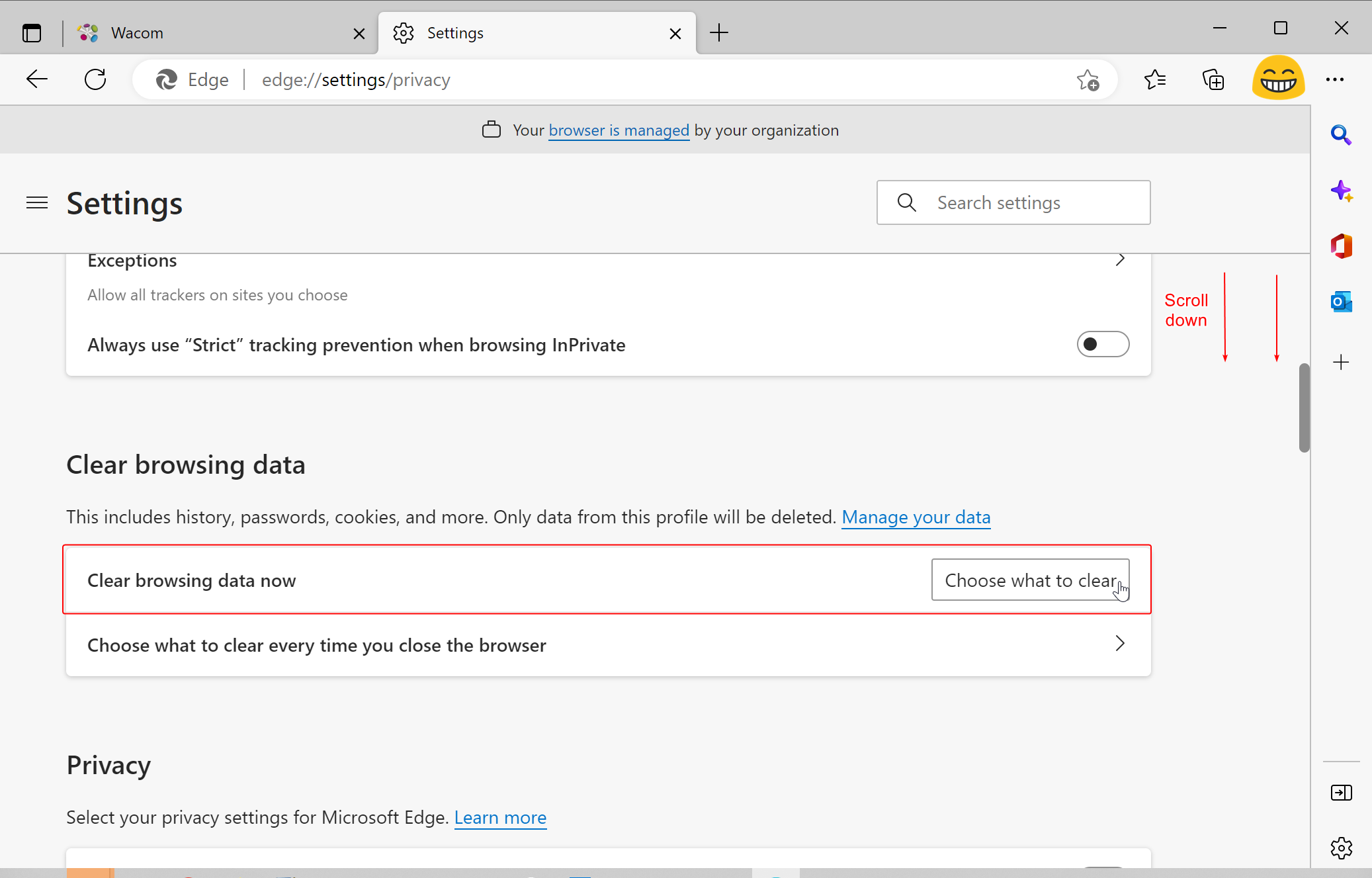Image resolution: width=1372 pixels, height=878 pixels.
Task: Refresh the page
Action: pyautogui.click(x=95, y=79)
